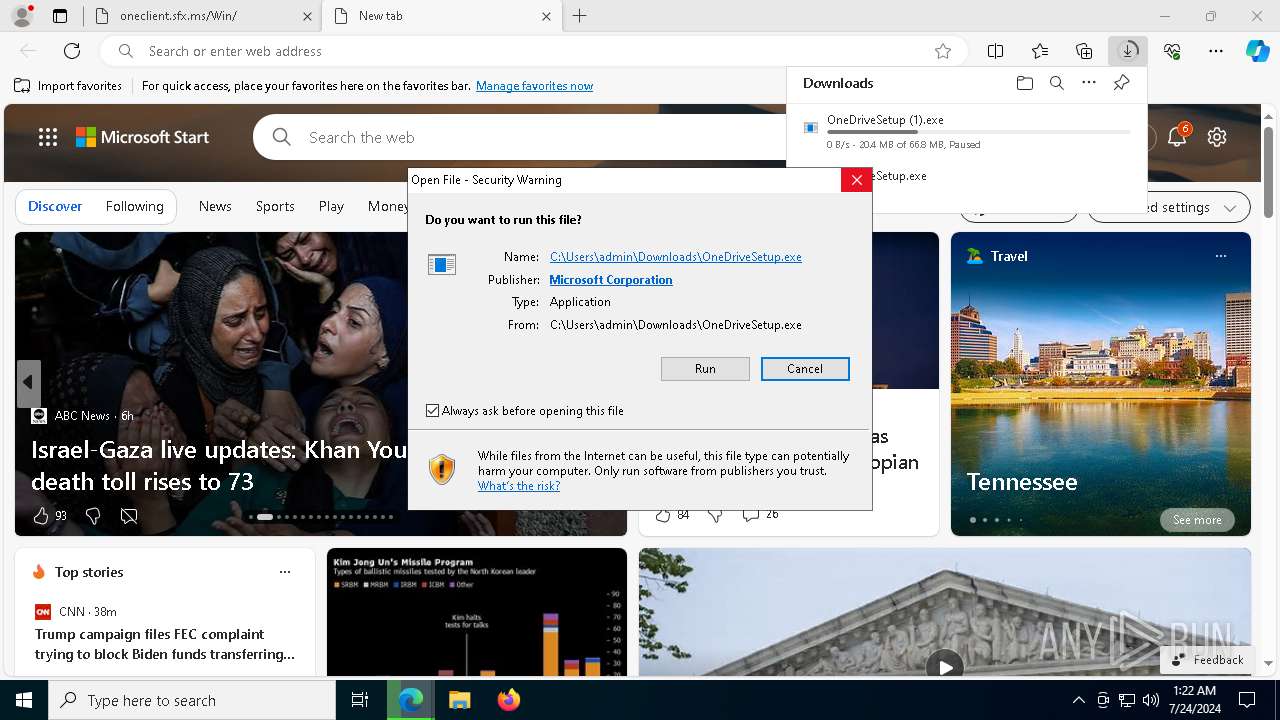Open a new browser tab plus button

point(579,16)
